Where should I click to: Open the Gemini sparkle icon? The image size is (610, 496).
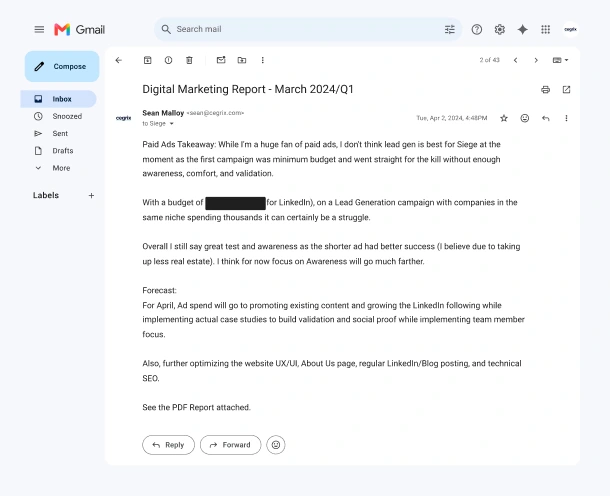coord(522,29)
